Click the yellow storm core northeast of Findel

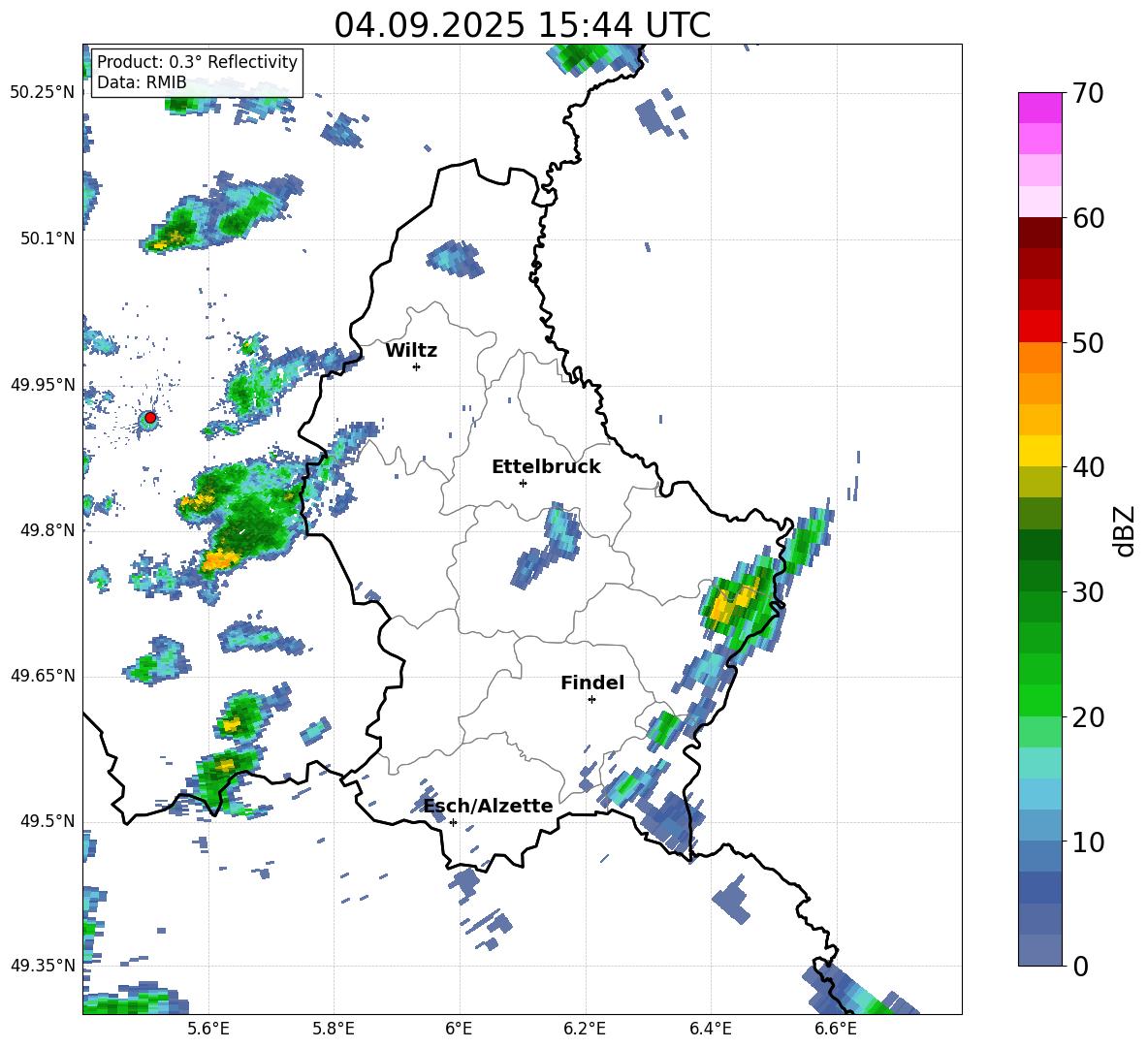pos(733,601)
